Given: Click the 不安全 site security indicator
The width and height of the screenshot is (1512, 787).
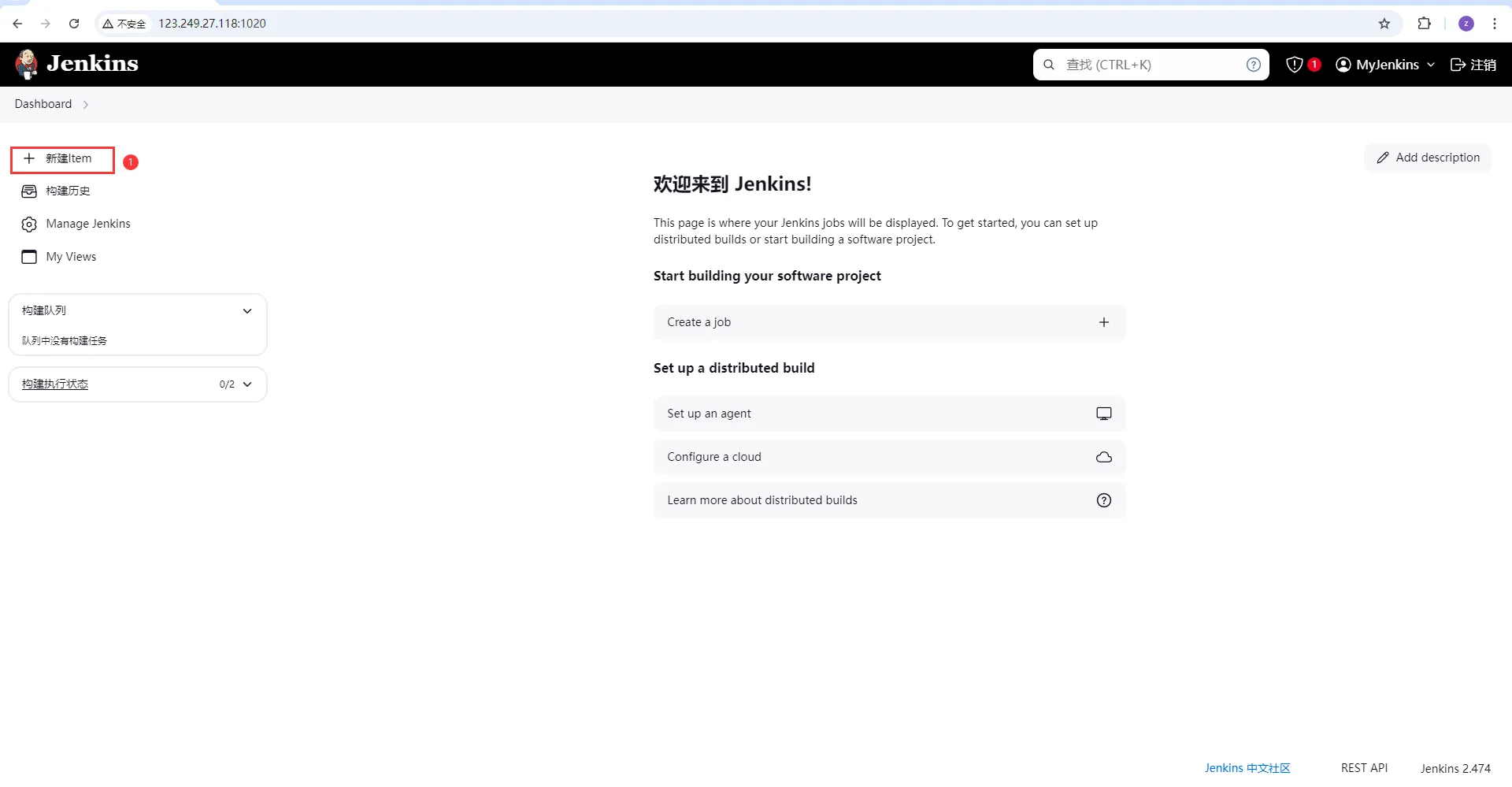Looking at the screenshot, I should [124, 24].
